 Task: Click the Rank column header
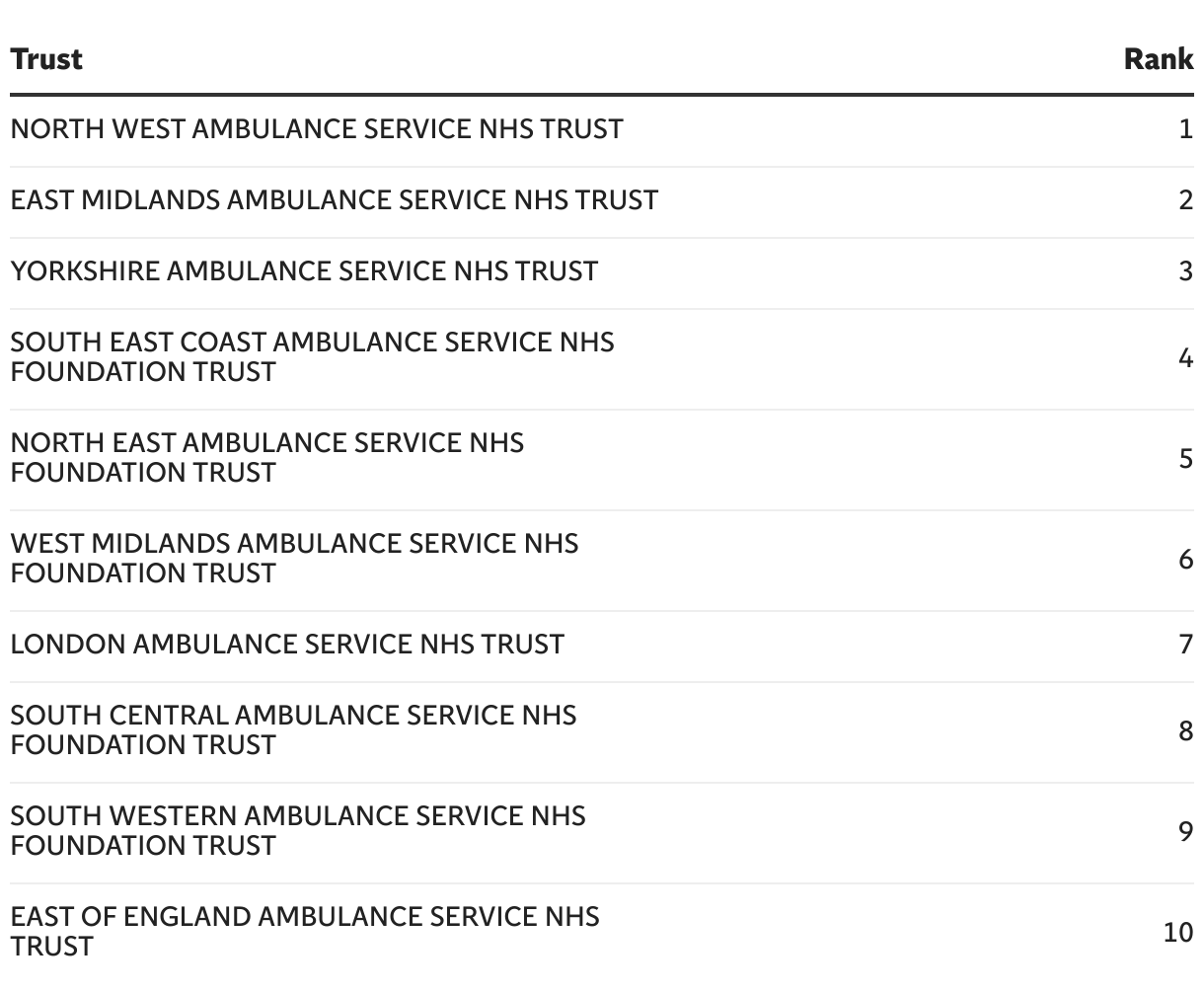(1159, 58)
